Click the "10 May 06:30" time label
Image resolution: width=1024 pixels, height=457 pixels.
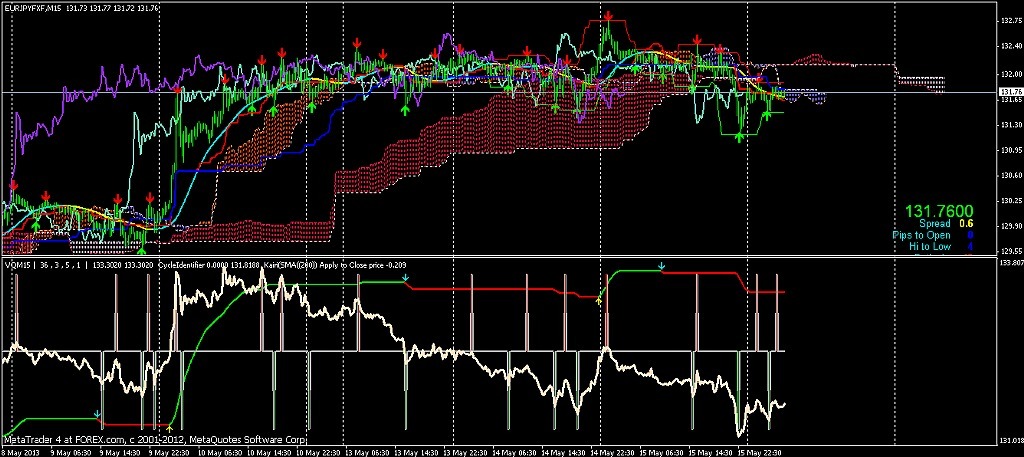pyautogui.click(x=219, y=452)
